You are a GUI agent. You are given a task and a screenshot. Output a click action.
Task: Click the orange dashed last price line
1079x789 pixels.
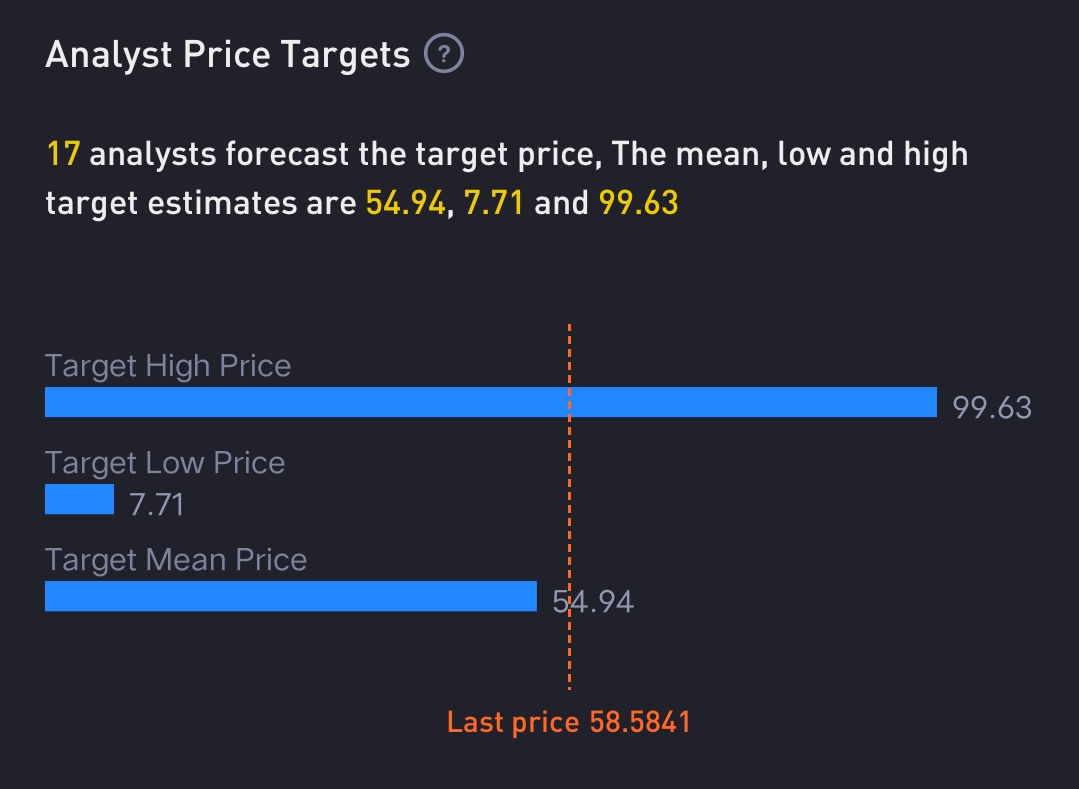(x=569, y=660)
